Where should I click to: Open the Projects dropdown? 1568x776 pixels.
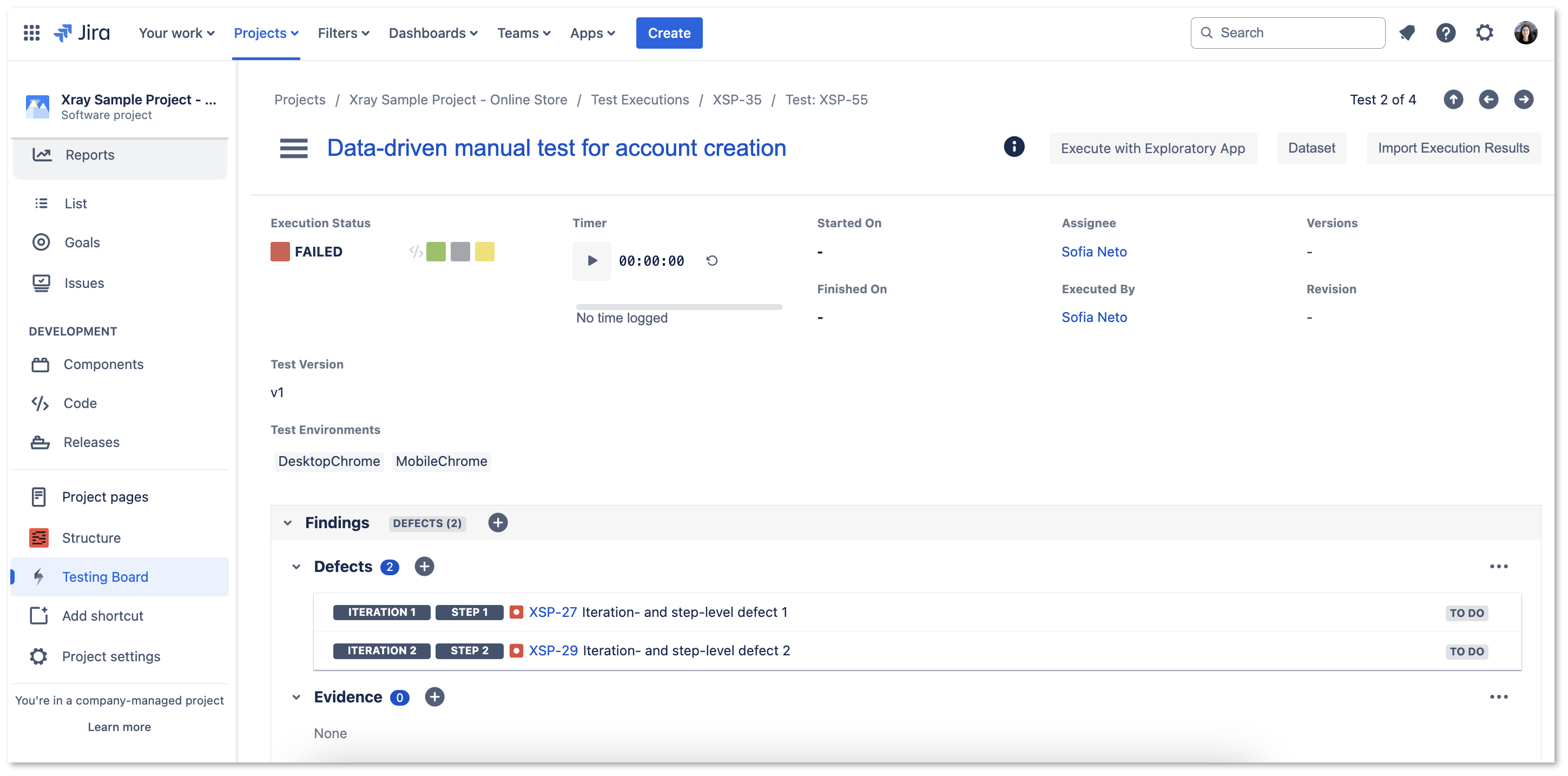click(266, 33)
